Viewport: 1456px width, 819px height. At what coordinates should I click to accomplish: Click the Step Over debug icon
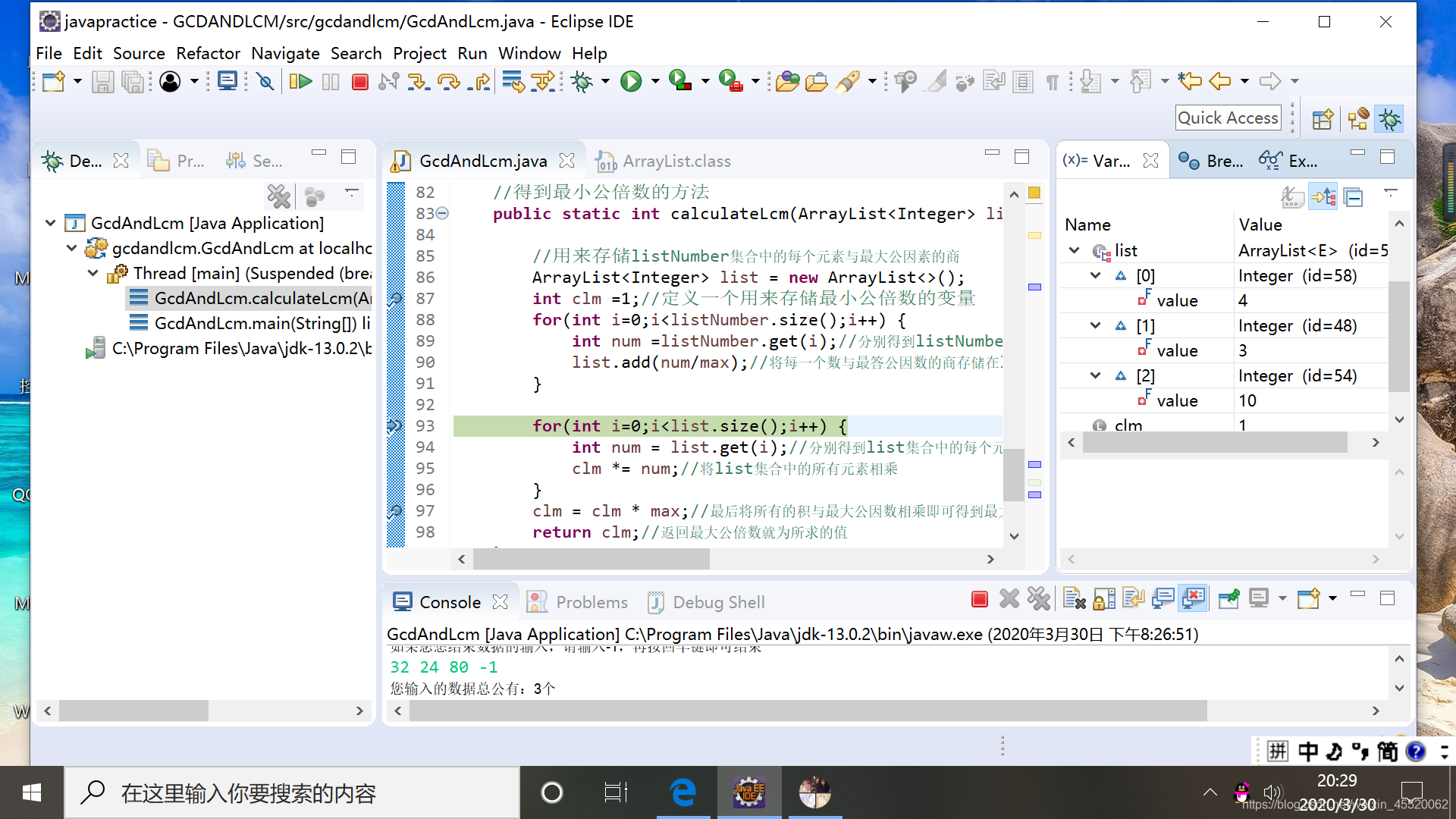click(449, 81)
